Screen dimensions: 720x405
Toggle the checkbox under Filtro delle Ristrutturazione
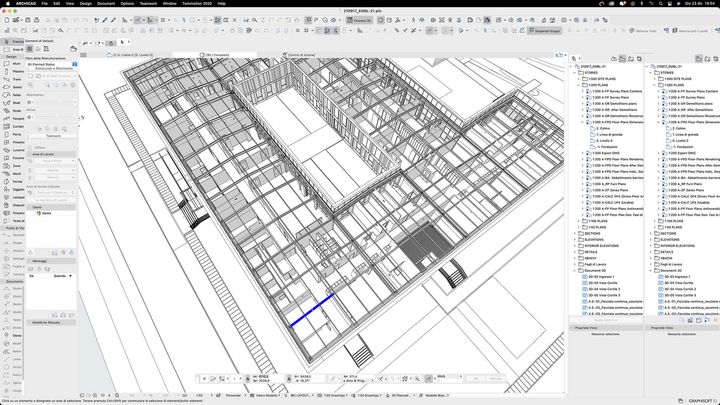pos(30,76)
